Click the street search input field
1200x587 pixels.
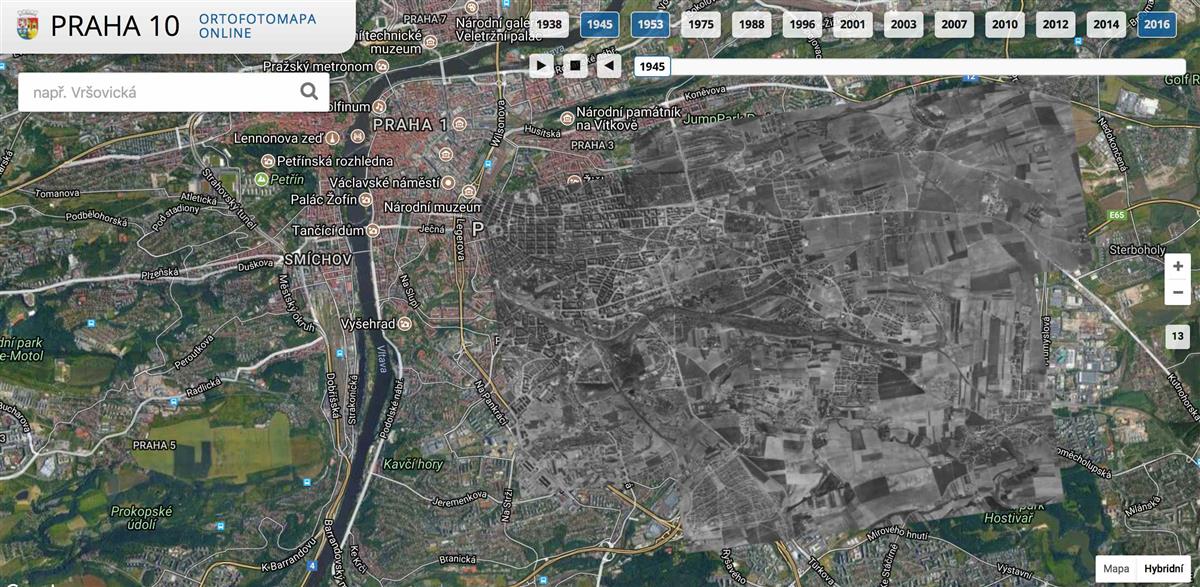(x=155, y=92)
